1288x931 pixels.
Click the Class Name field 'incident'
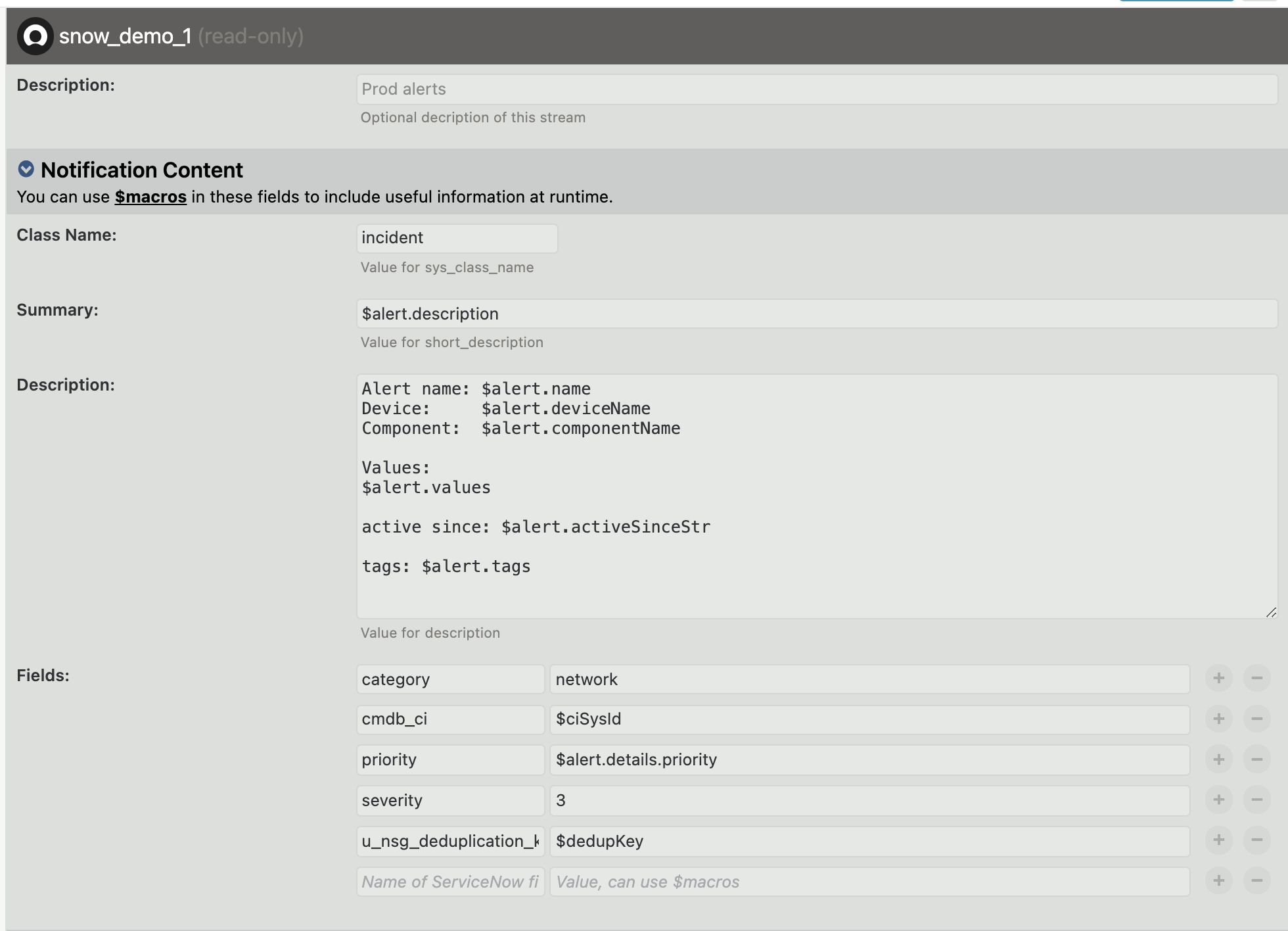457,238
